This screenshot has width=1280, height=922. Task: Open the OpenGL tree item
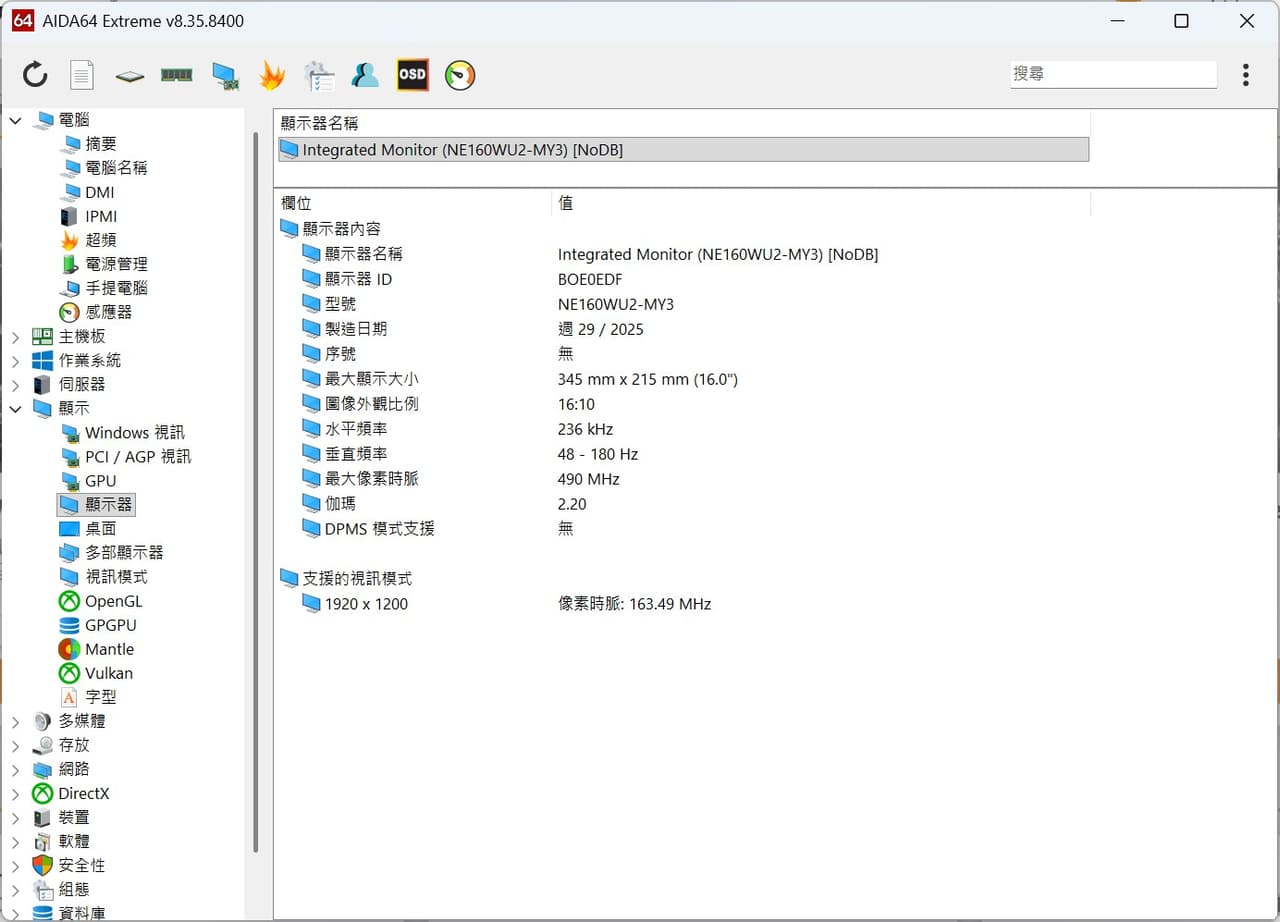114,601
